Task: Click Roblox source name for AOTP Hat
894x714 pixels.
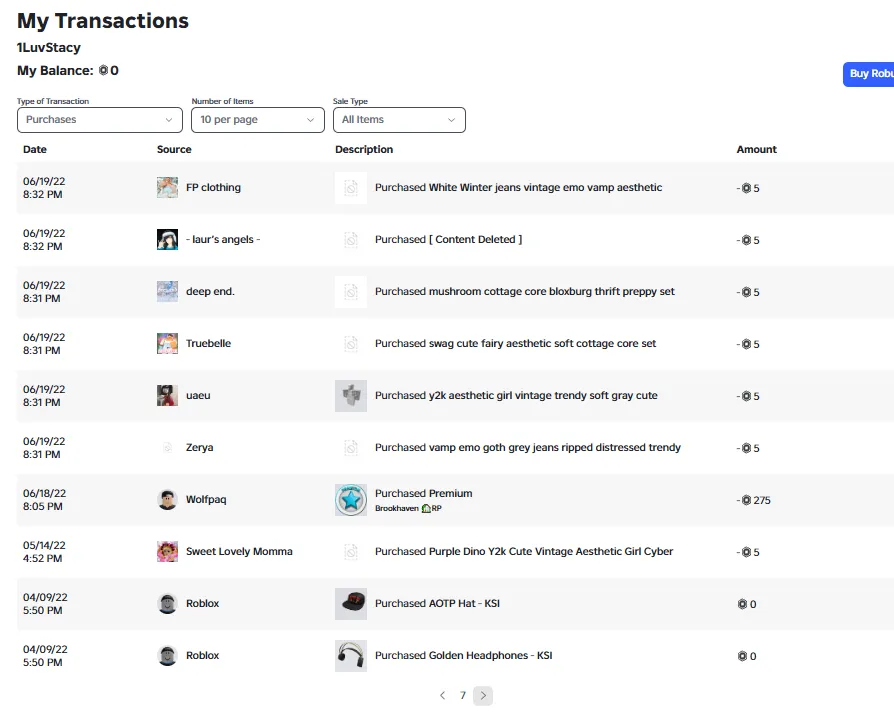Action: tap(202, 603)
